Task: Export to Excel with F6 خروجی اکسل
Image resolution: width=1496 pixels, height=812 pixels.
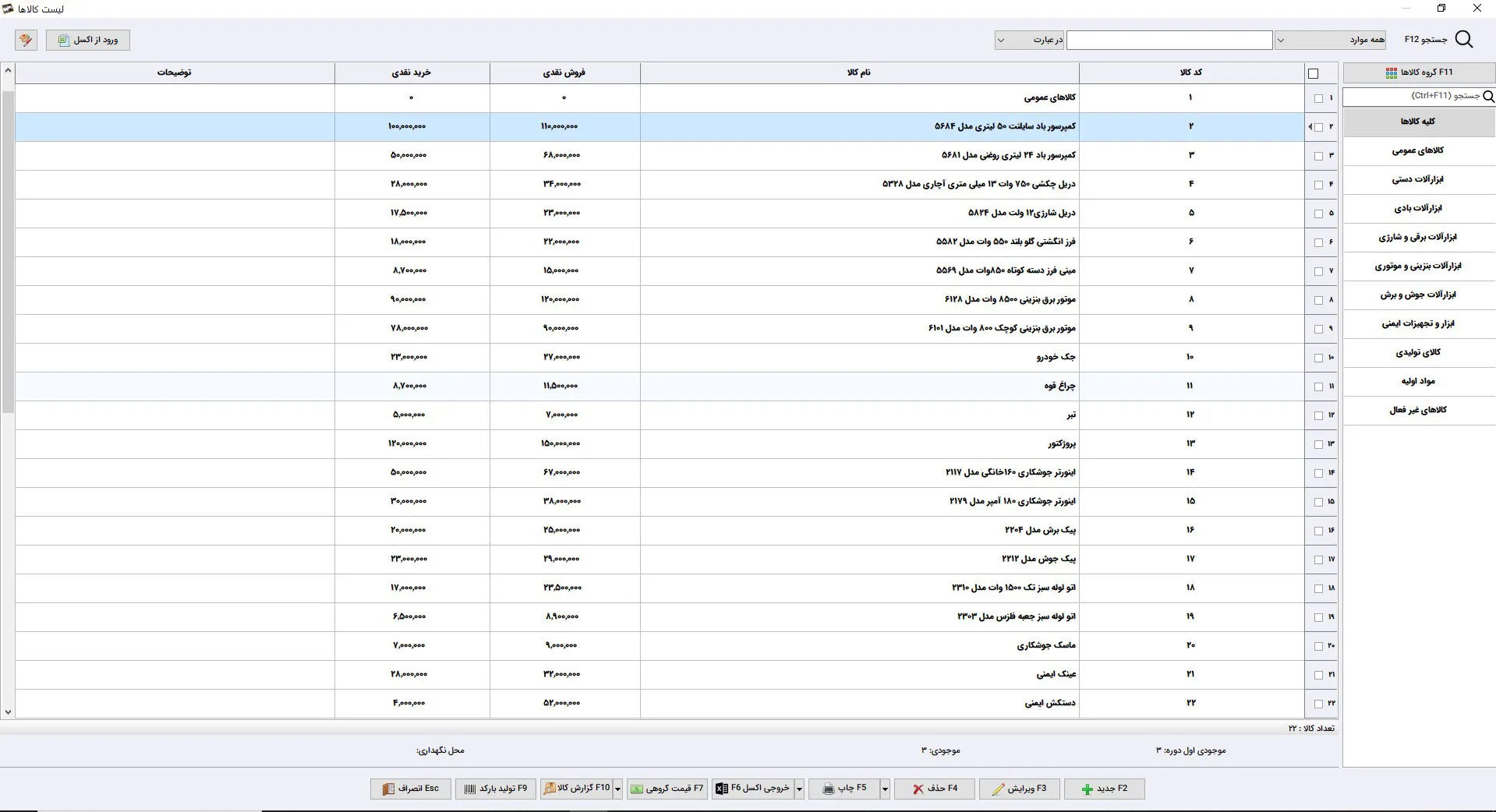Action: pos(752,789)
